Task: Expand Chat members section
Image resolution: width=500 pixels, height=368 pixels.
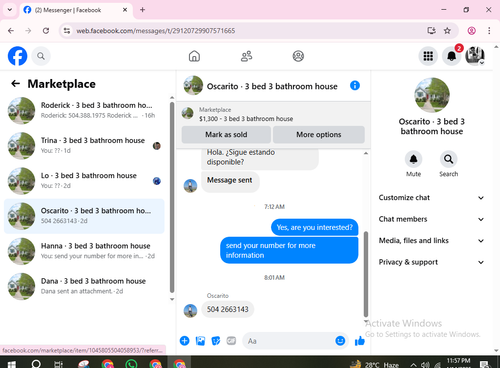Action: [431, 219]
